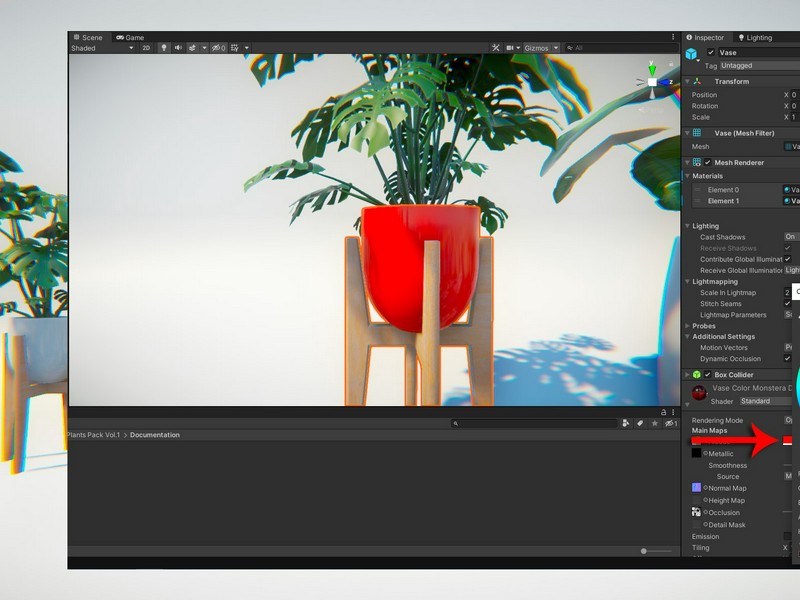800x600 pixels.
Task: Open the Cast Shadows dropdown
Action: coord(791,237)
